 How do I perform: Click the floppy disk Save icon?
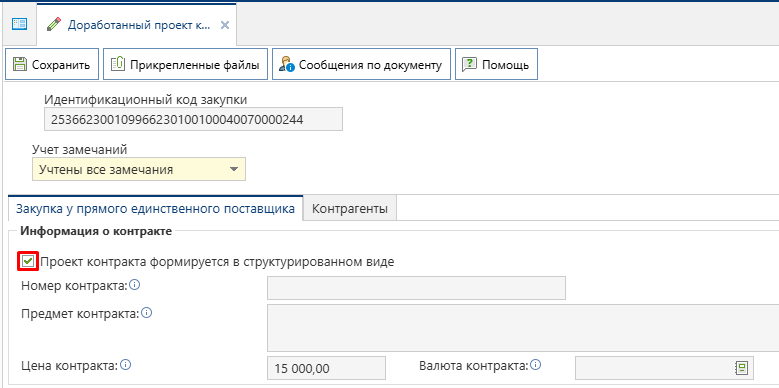(x=19, y=64)
